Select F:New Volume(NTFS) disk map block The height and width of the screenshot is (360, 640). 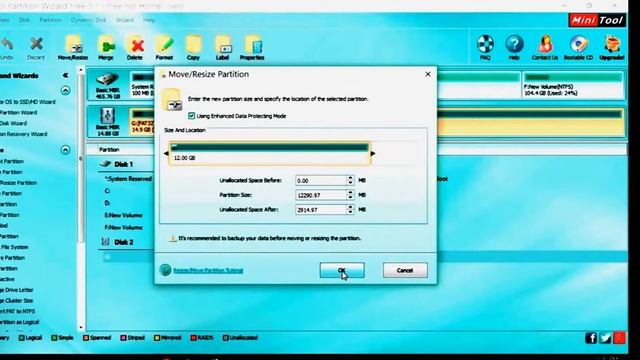click(x=573, y=84)
